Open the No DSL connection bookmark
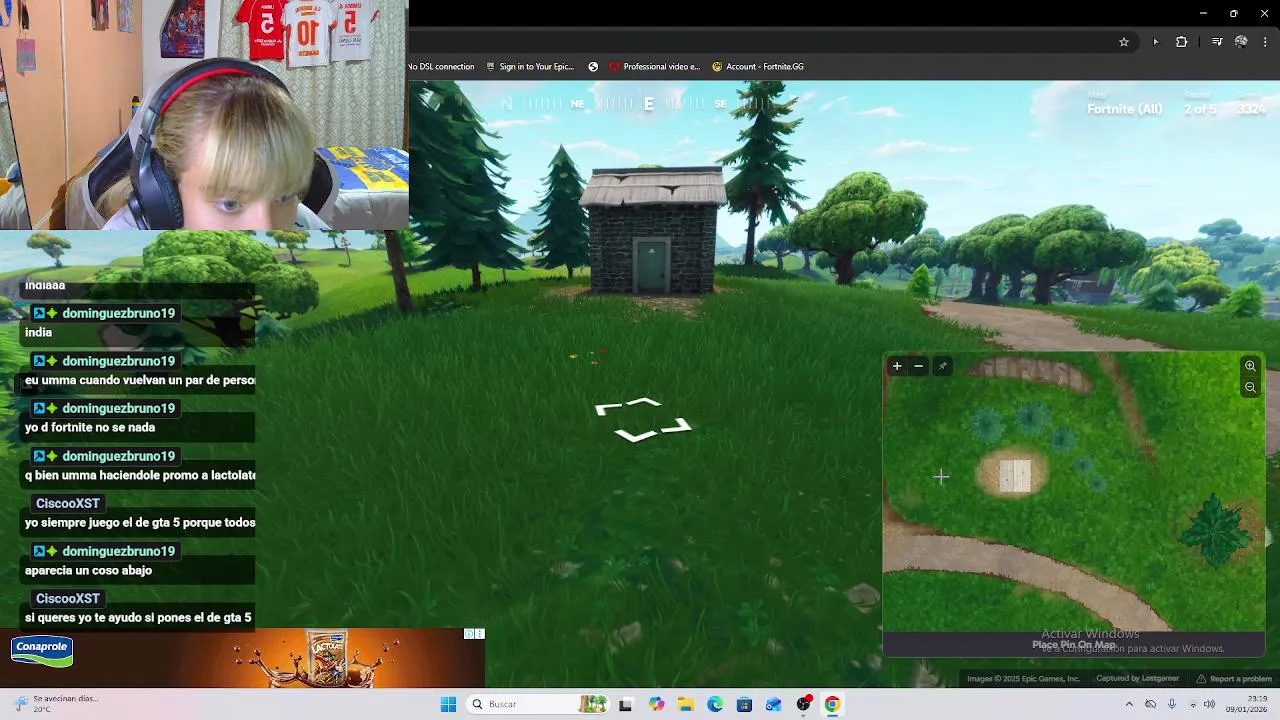The image size is (1280, 720). (x=441, y=67)
